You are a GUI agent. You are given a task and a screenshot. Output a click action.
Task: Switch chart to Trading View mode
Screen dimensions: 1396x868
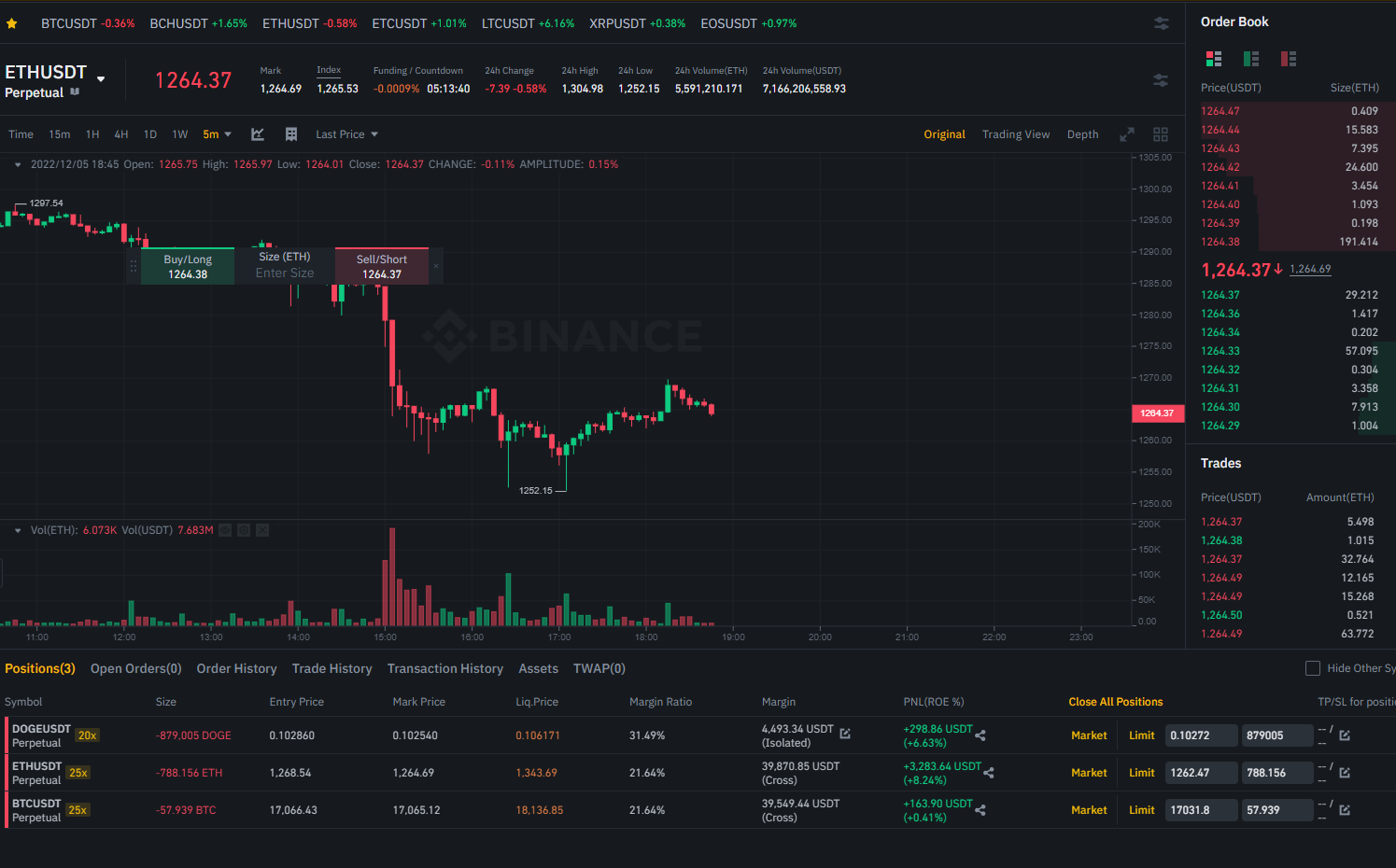1016,134
